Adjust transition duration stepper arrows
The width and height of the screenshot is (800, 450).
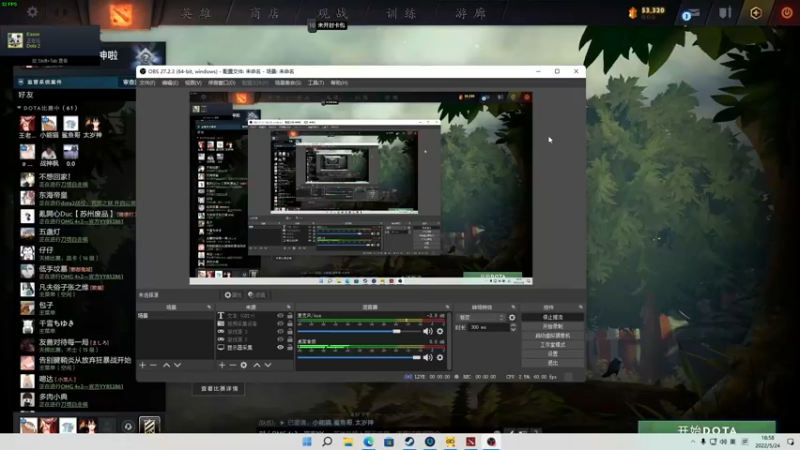pos(513,327)
